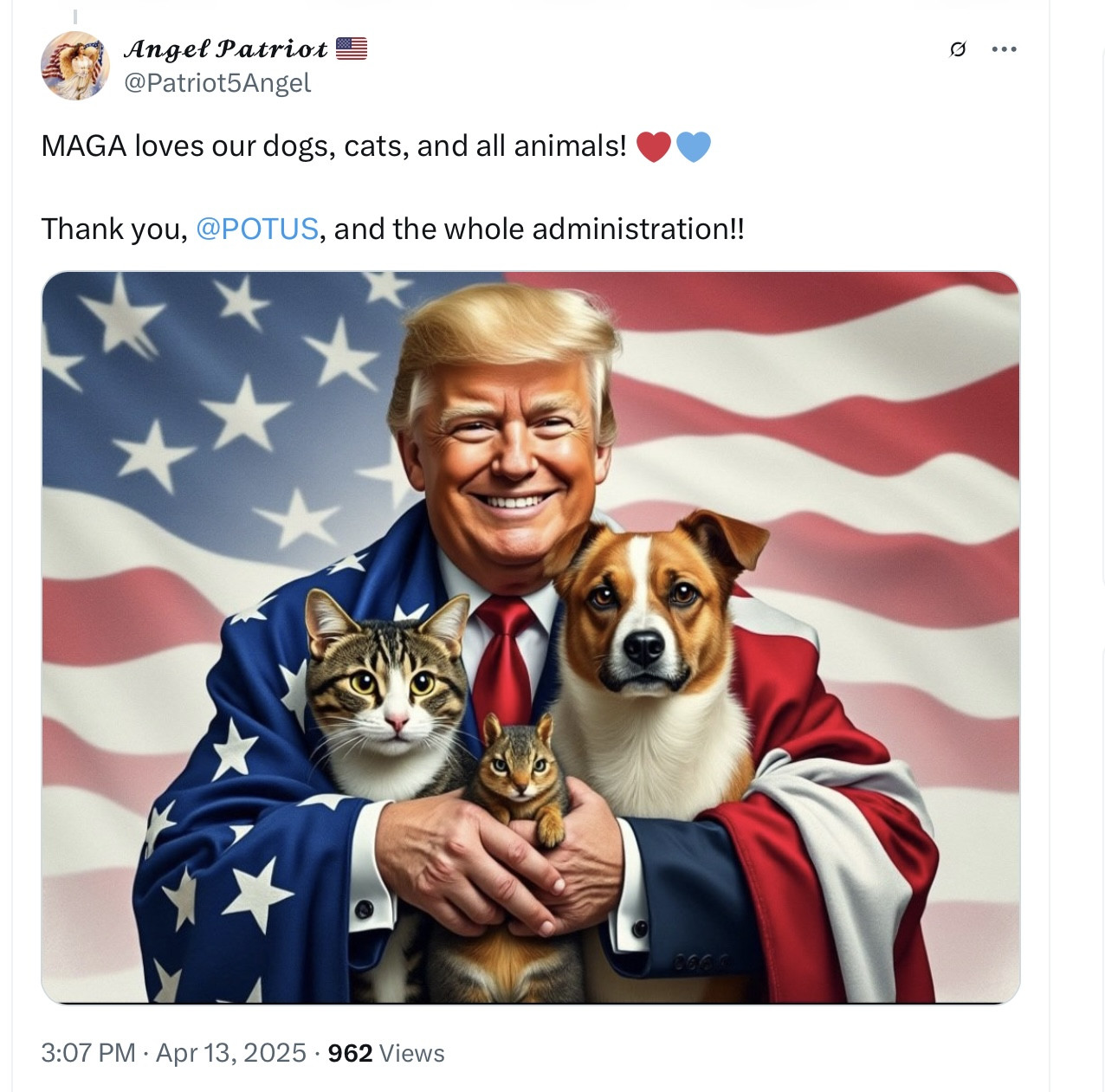
Task: Click the red heart emoji
Action: coord(654,146)
